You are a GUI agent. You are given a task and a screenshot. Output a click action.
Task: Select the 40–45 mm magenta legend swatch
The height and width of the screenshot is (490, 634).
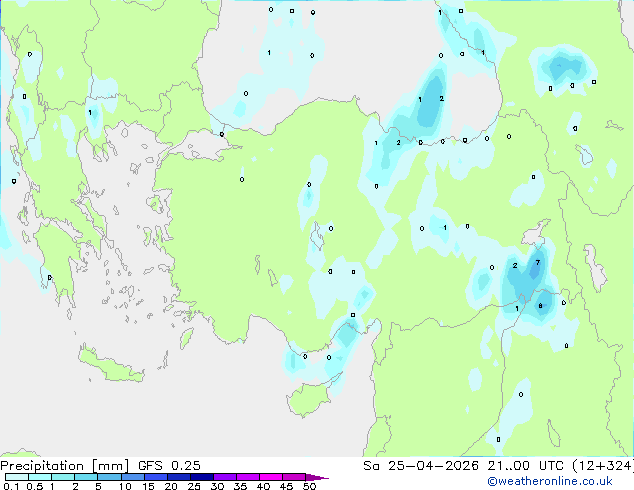click(271, 477)
